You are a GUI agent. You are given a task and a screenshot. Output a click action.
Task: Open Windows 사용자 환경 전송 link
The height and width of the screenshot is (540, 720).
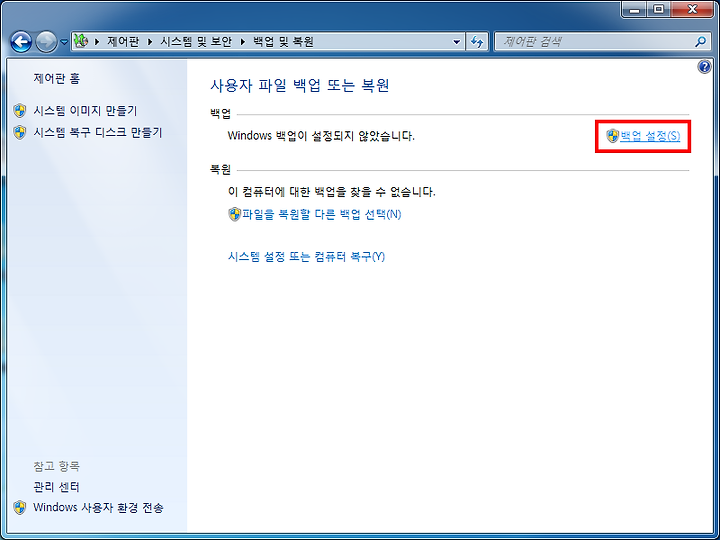98,508
